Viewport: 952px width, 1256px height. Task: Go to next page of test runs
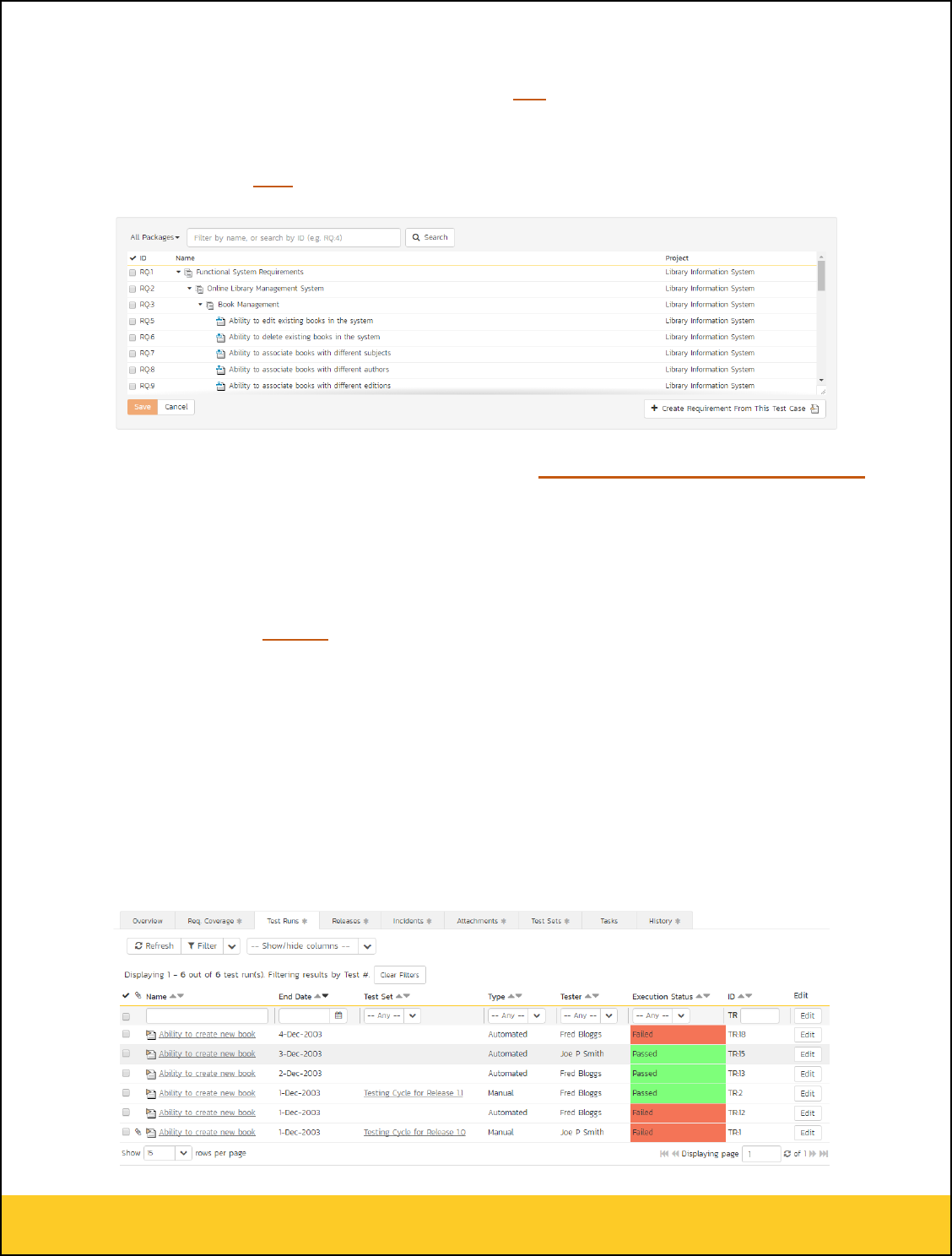(813, 1154)
